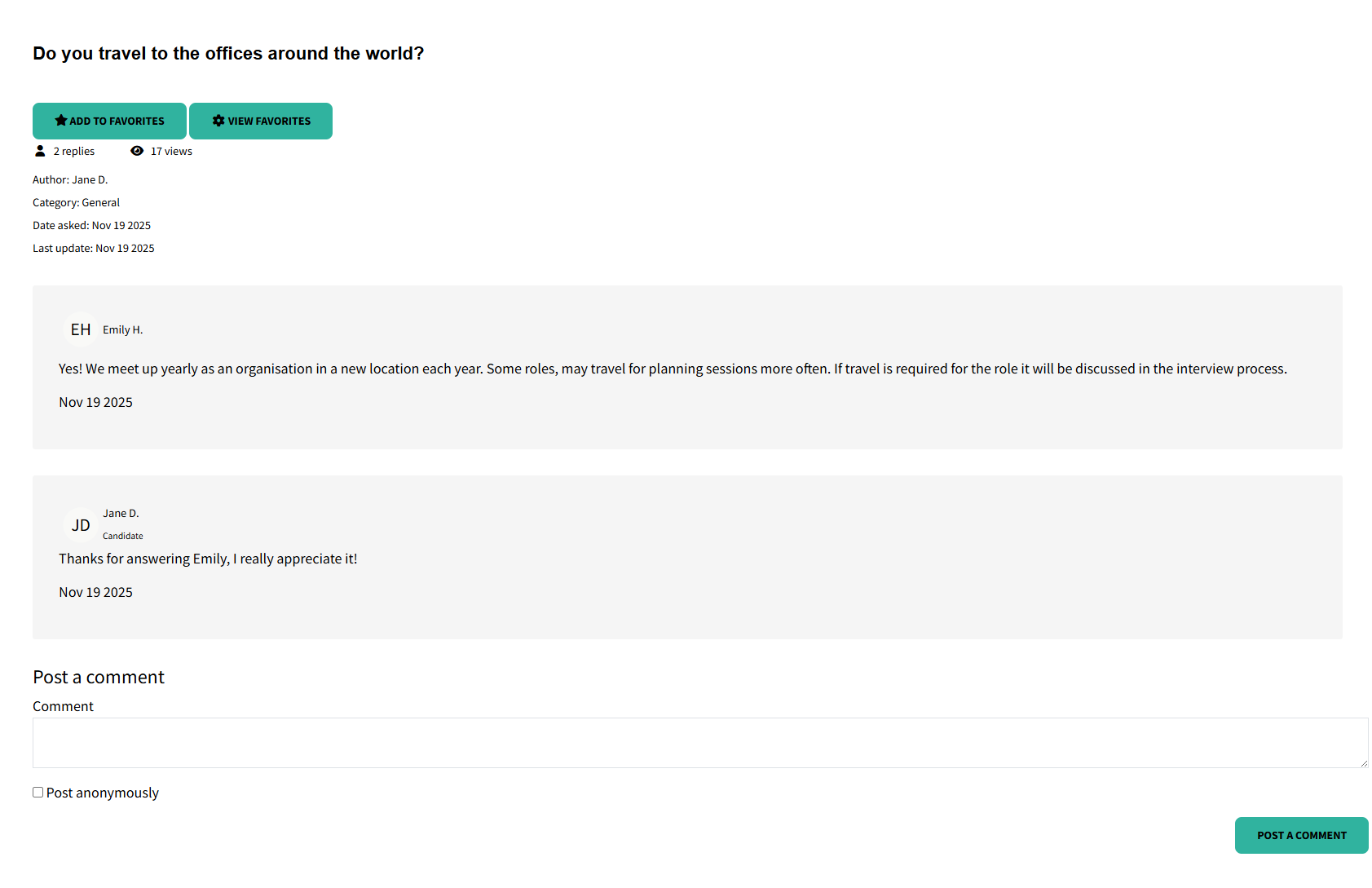The width and height of the screenshot is (1372, 888).
Task: Click the Add to Favorites button
Action: coord(109,120)
